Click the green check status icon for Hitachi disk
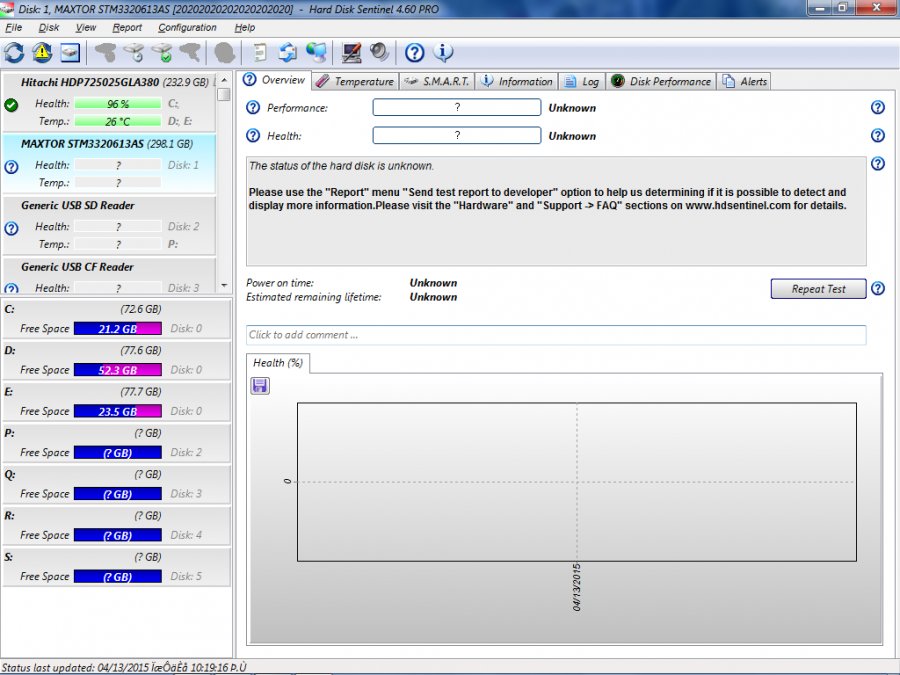The height and width of the screenshot is (675, 900). pos(11,105)
